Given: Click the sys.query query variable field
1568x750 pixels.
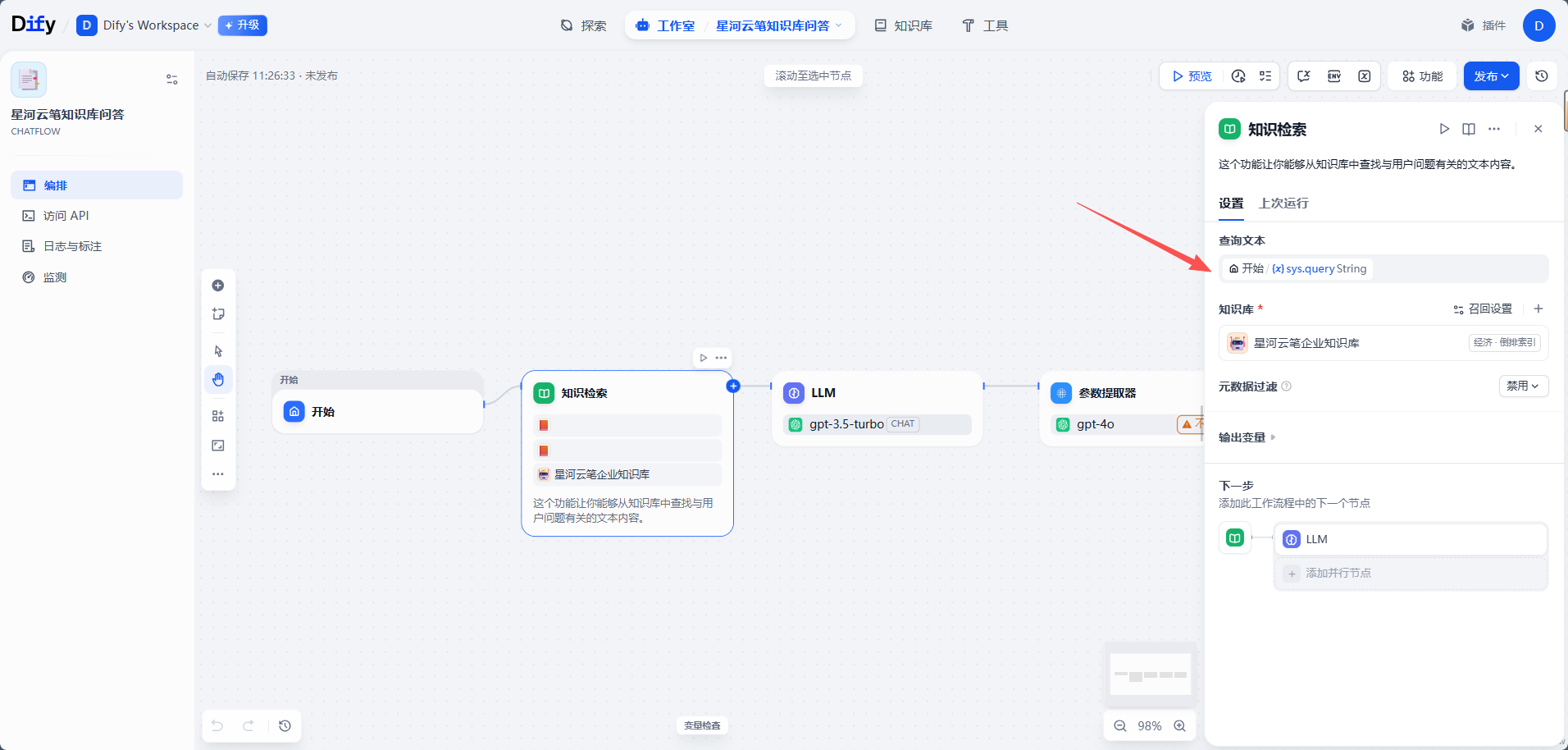Looking at the screenshot, I should [1383, 268].
